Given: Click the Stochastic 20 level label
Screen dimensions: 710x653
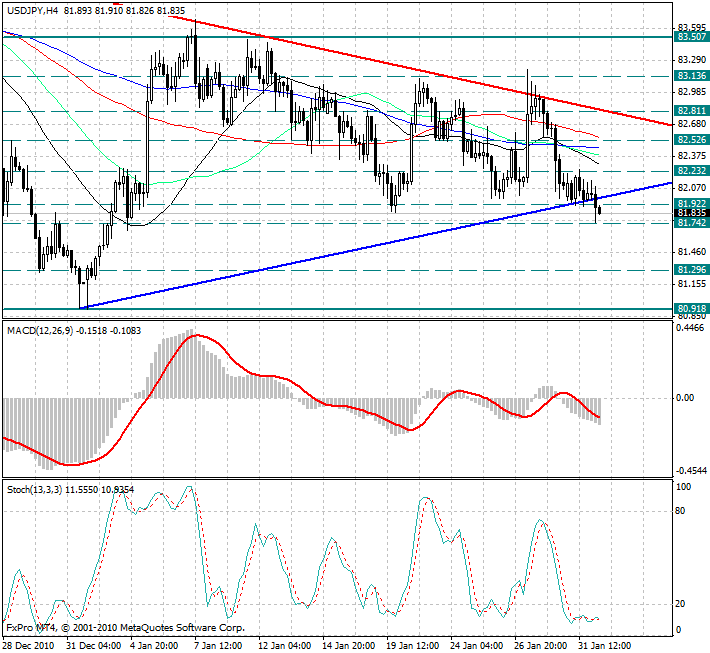Looking at the screenshot, I should click(680, 604).
